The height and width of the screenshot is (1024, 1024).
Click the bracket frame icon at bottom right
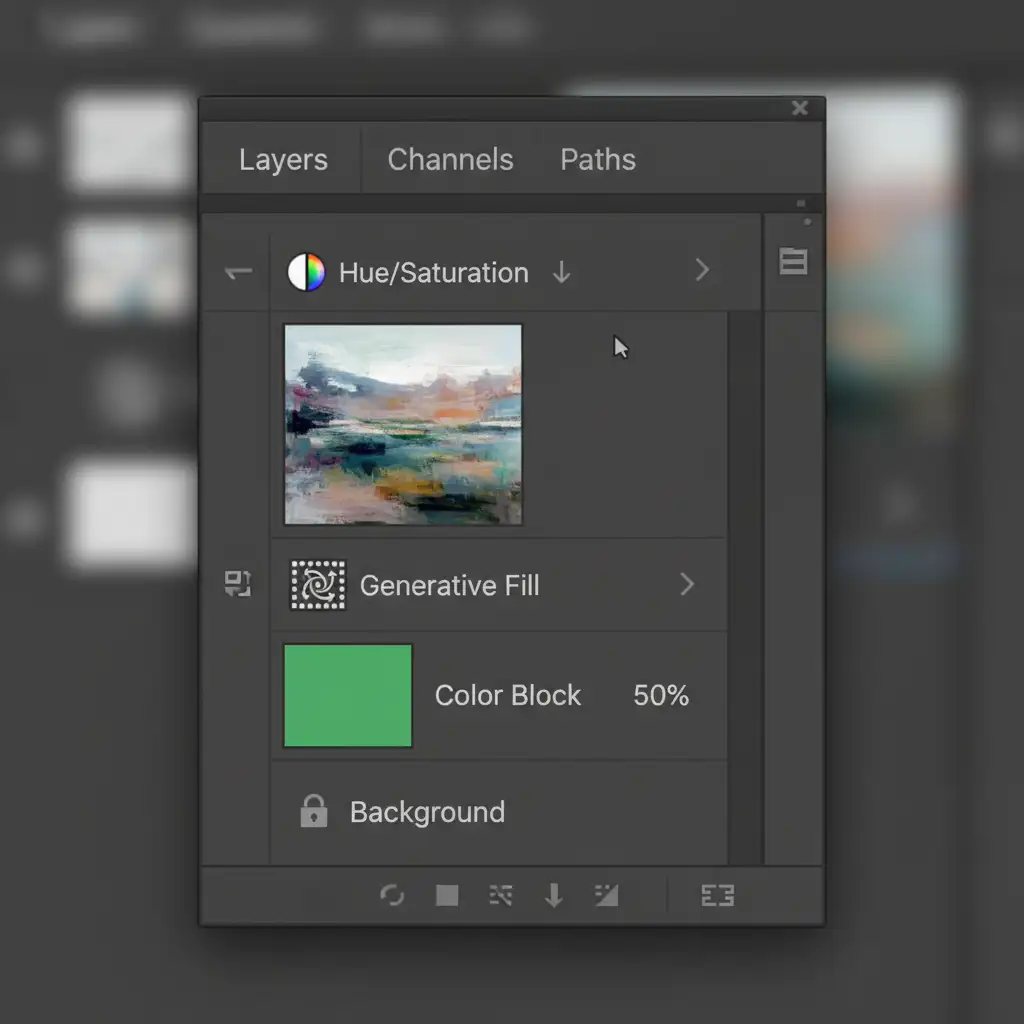(717, 895)
